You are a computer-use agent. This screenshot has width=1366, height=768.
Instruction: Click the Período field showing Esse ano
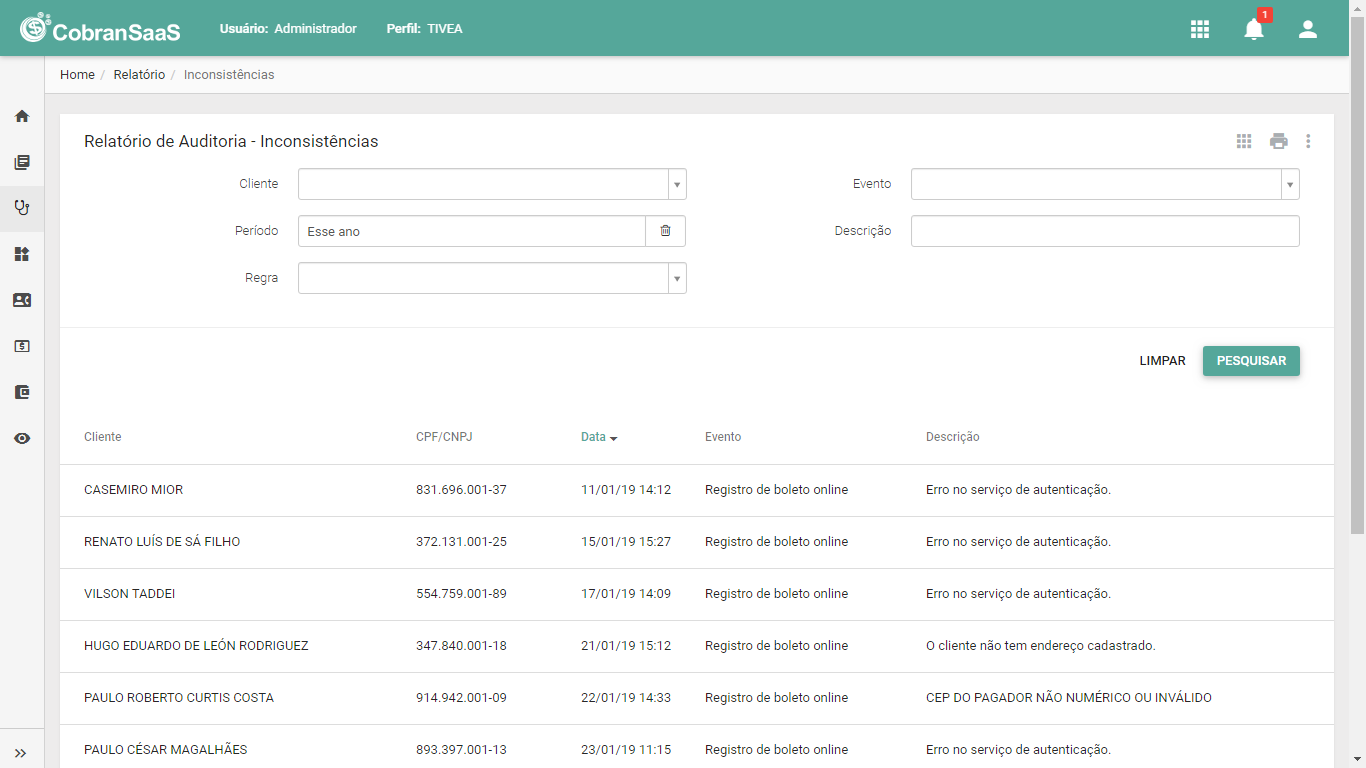coord(472,231)
